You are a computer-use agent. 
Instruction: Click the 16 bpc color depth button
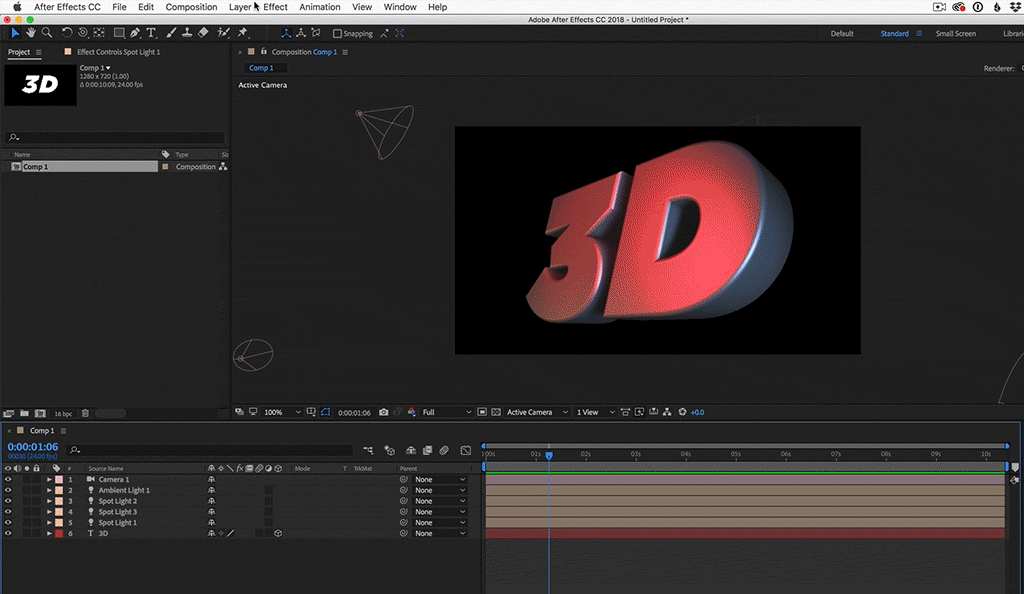62,413
